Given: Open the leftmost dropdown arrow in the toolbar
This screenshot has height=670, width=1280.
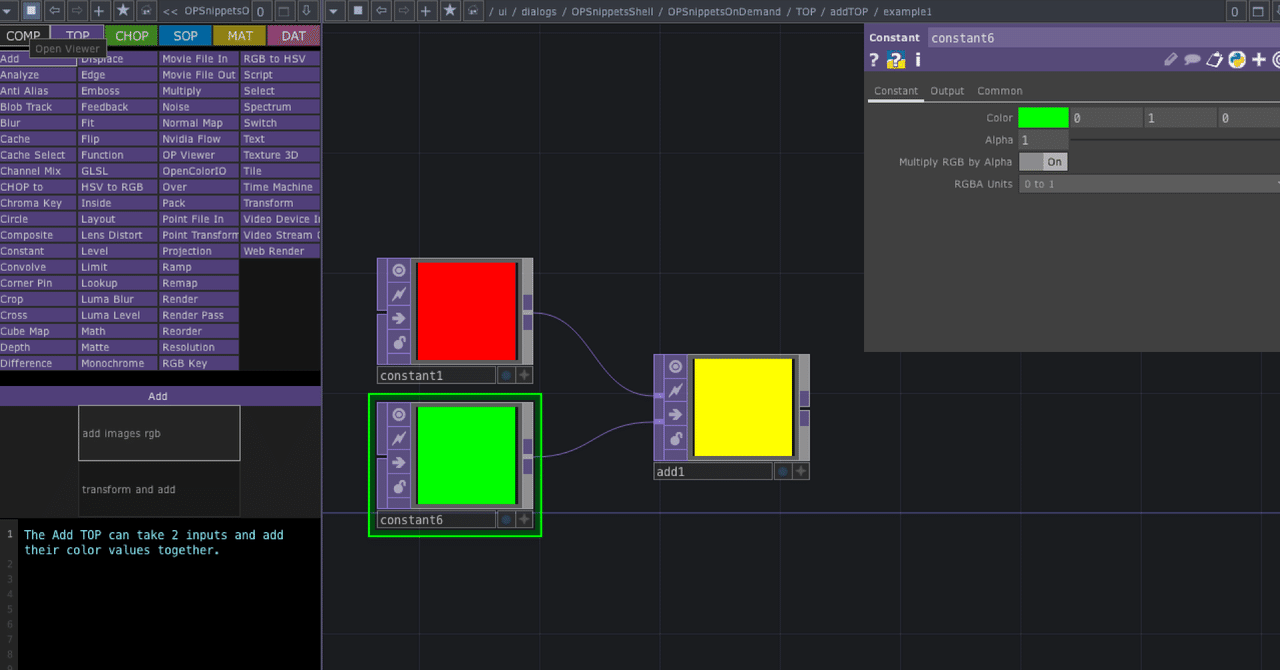Looking at the screenshot, I should [8, 11].
